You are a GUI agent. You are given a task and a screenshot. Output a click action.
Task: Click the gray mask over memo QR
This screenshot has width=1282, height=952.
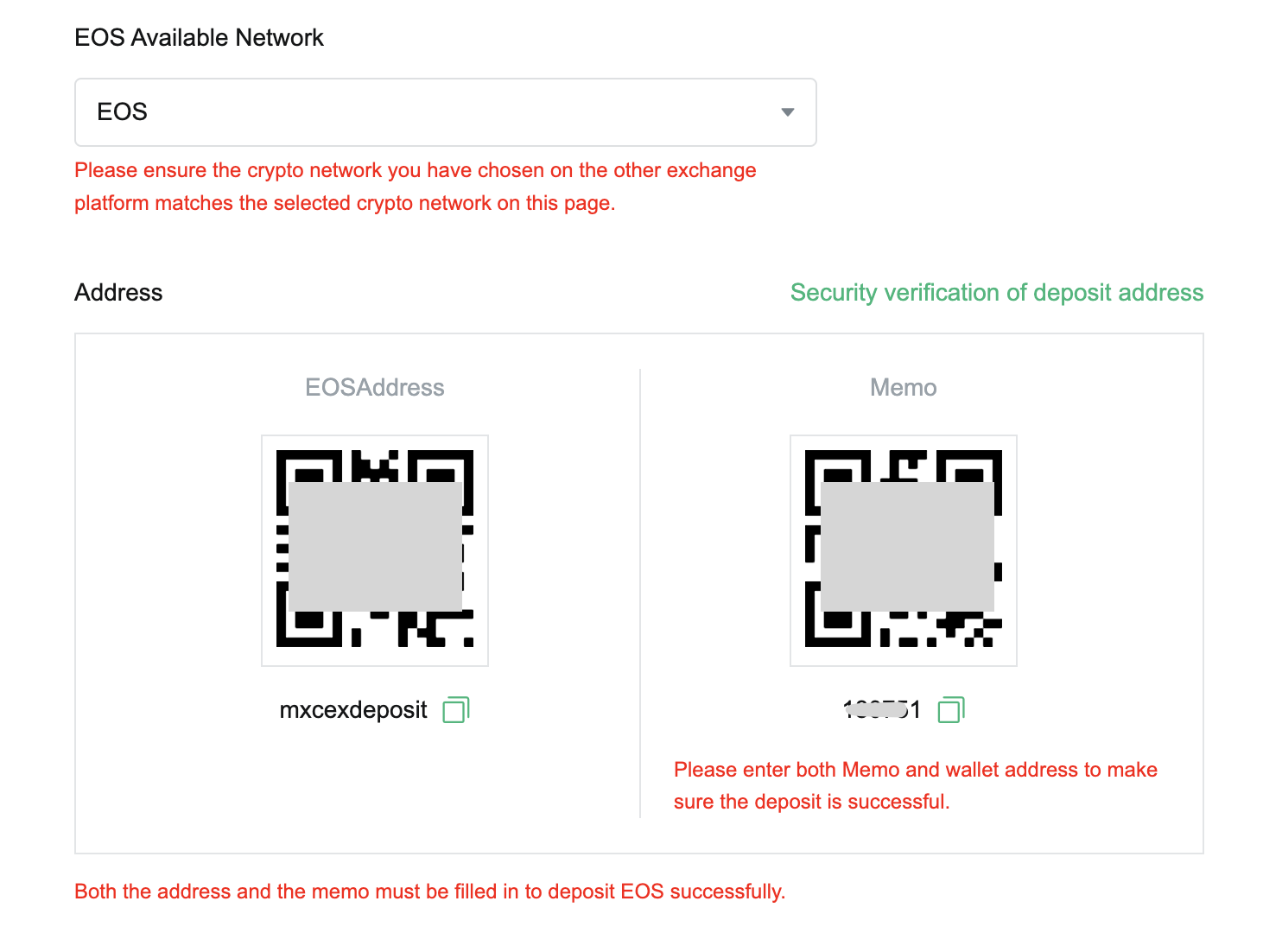tap(907, 547)
